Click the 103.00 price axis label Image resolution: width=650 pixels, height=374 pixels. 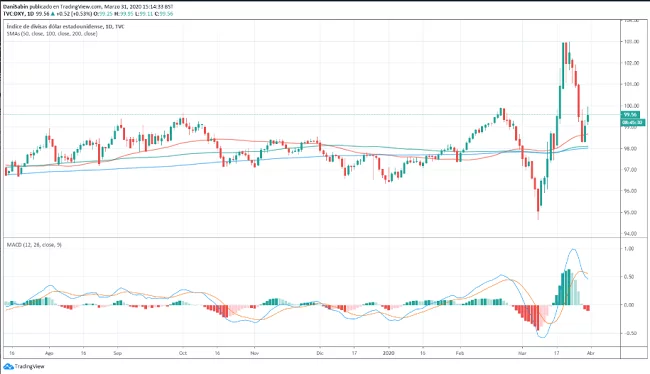pos(631,41)
